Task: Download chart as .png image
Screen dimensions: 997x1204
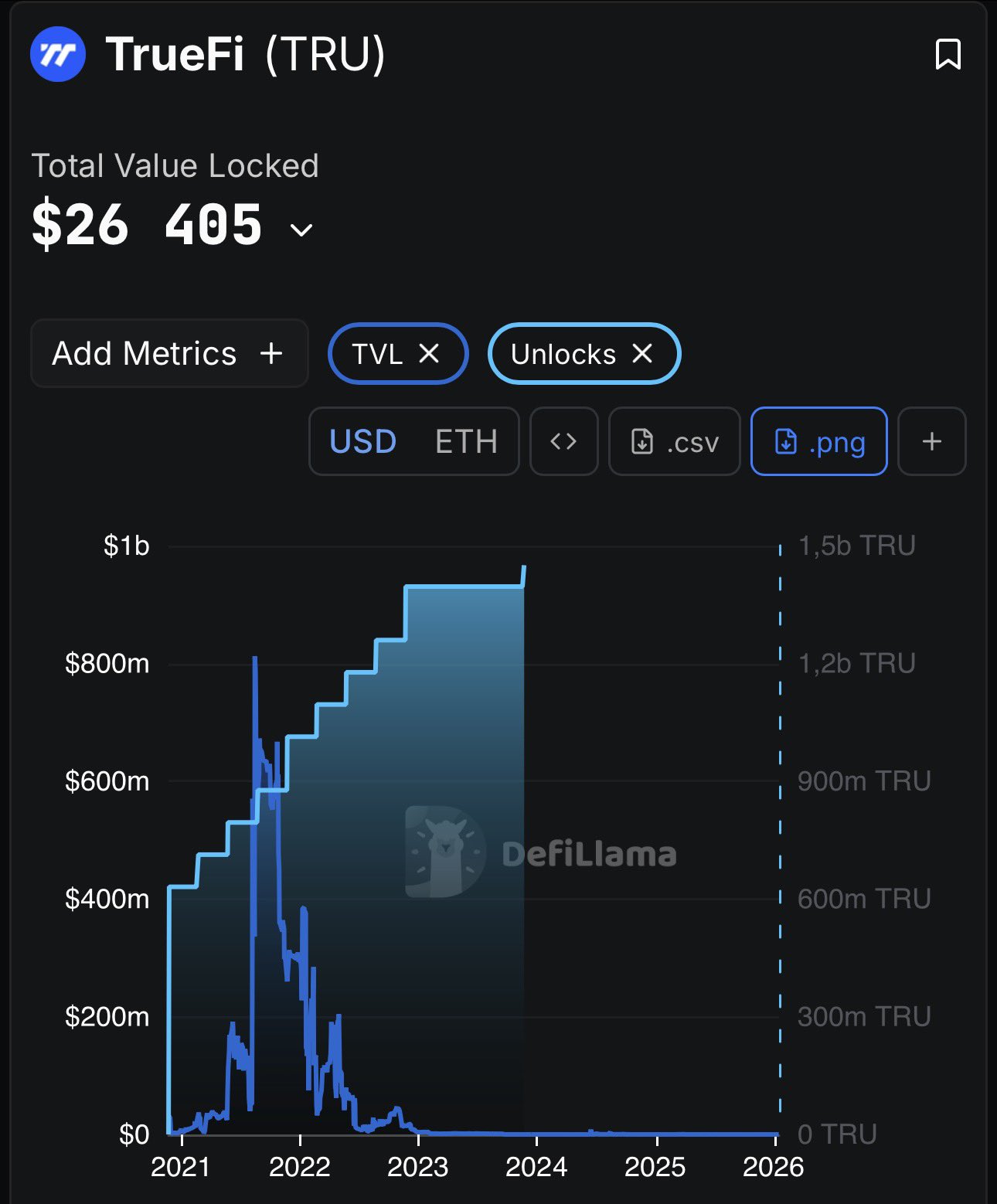Action: [818, 441]
